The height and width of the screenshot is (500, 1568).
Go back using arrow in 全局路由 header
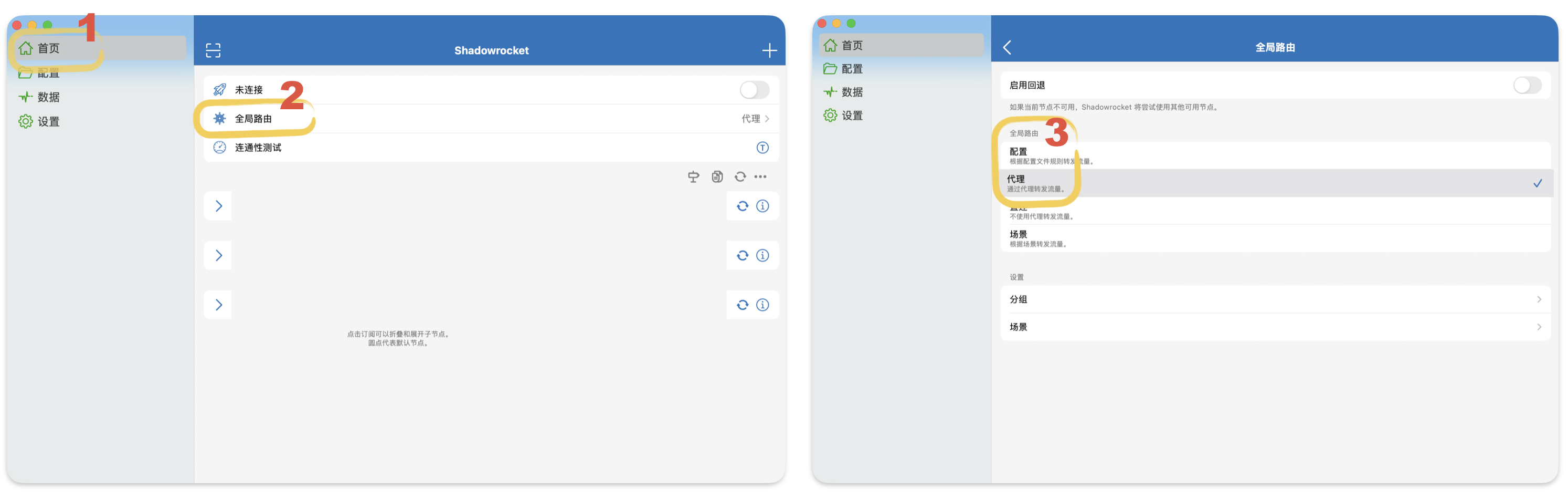tap(1008, 47)
